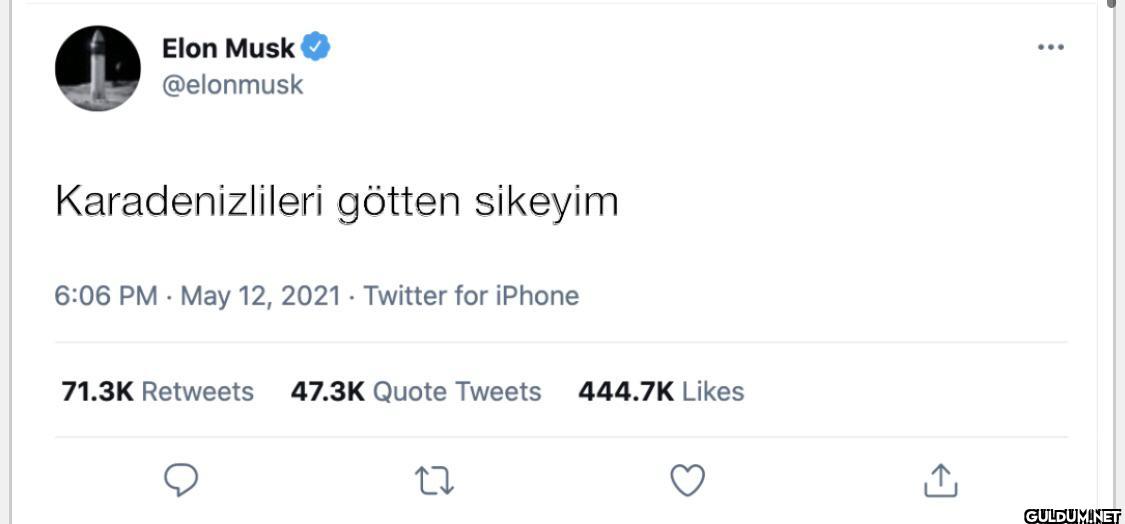Open the share tweet icon

(x=940, y=481)
